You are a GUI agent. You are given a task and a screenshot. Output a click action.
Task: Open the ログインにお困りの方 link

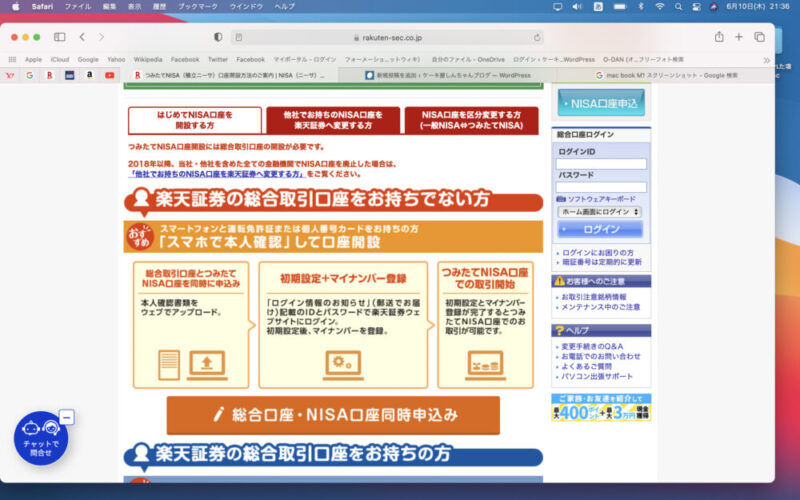(x=597, y=253)
